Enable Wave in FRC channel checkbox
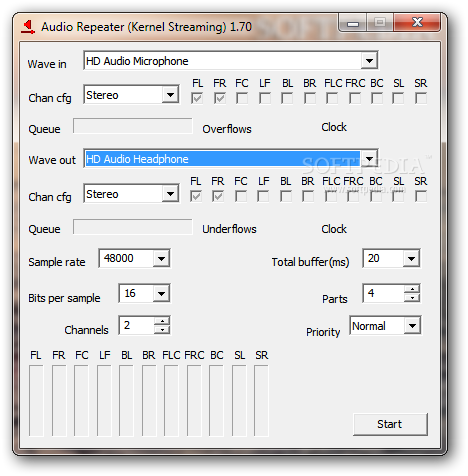468x476 pixels. coord(355,98)
